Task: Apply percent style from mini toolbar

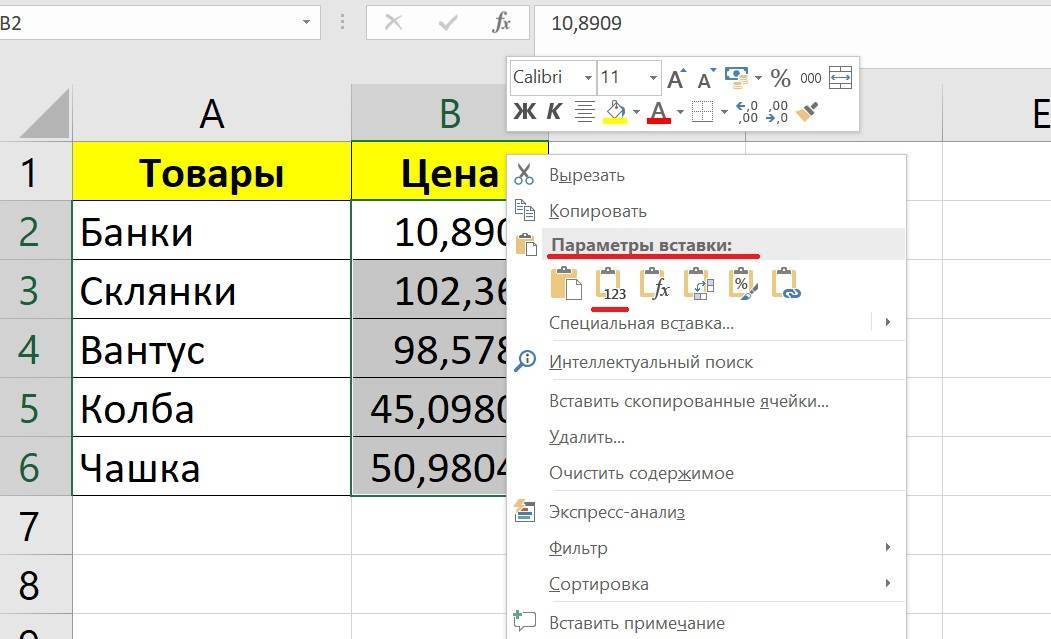Action: [780, 78]
